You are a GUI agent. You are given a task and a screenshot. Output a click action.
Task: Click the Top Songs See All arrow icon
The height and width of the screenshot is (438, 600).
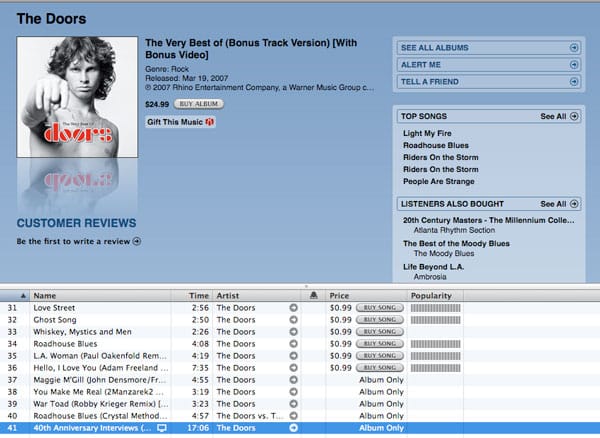pos(574,116)
